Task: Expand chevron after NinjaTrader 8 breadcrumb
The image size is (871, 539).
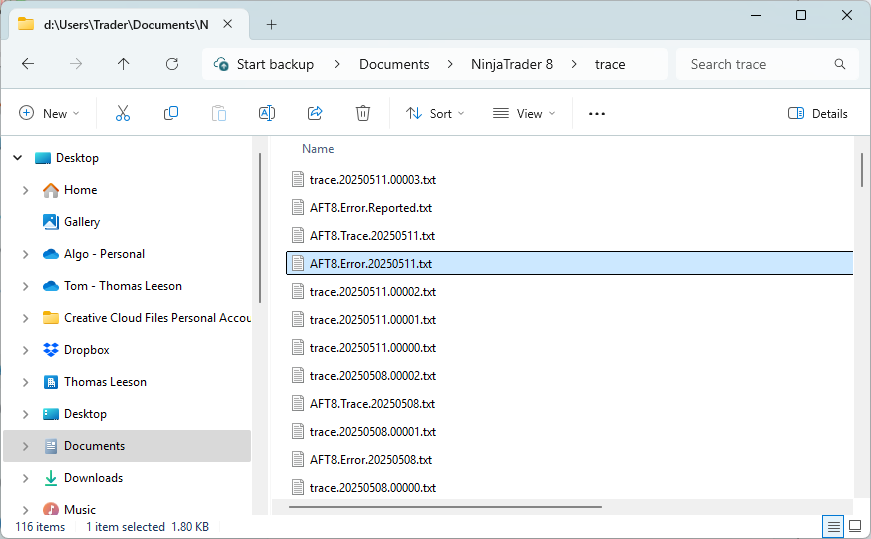Action: click(574, 64)
